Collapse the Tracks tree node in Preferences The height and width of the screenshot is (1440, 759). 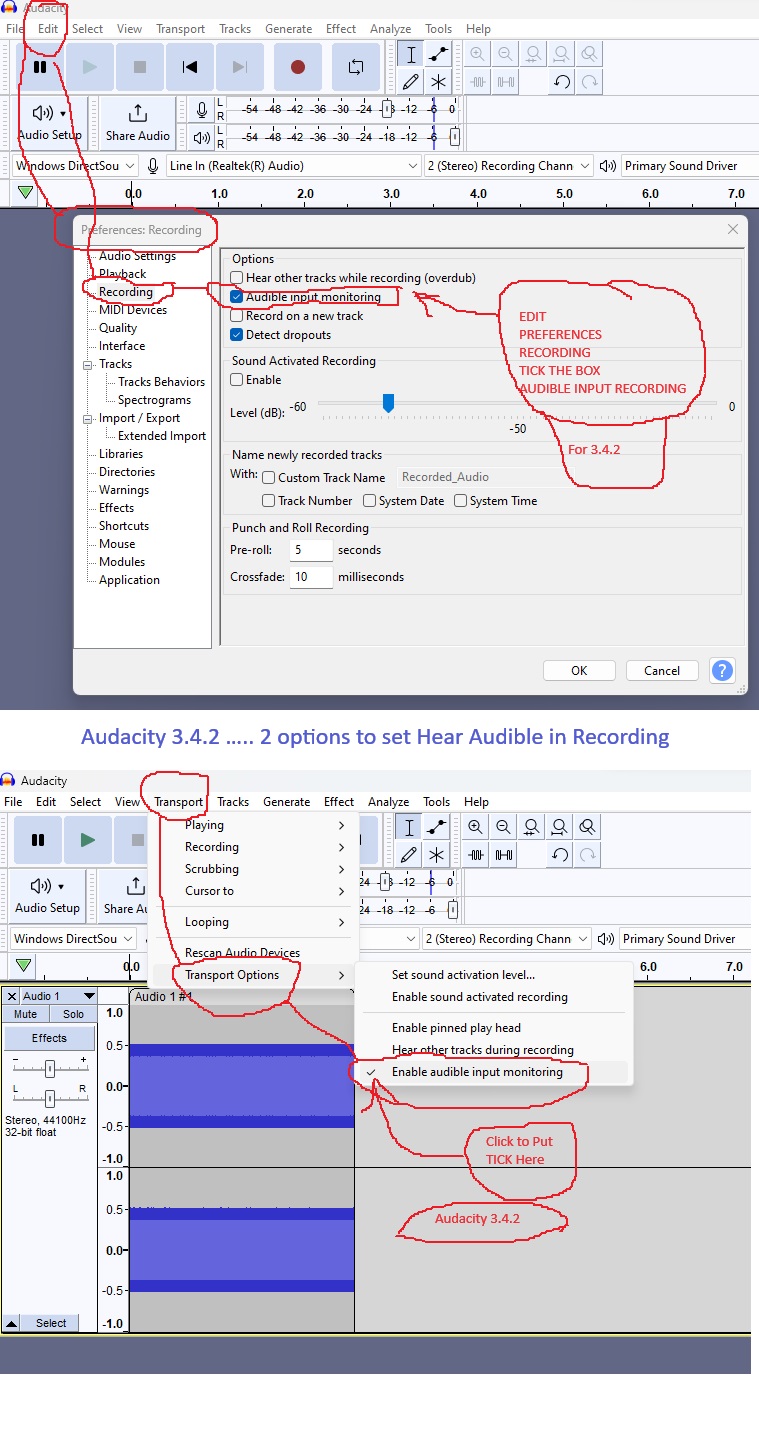(88, 364)
